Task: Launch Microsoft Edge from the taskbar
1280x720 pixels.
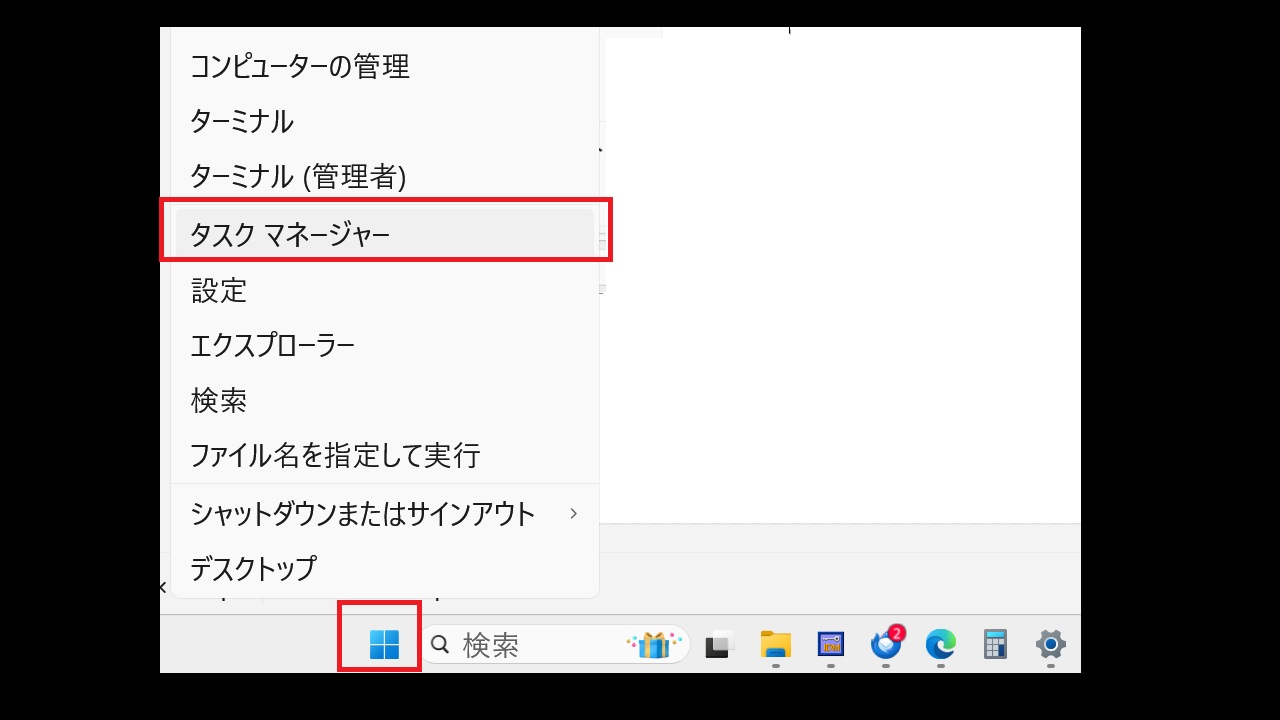Action: [940, 644]
